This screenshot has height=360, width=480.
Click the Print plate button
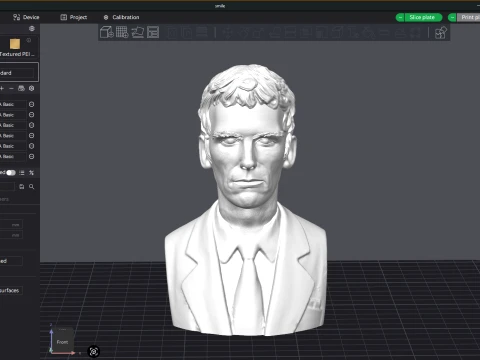(469, 17)
